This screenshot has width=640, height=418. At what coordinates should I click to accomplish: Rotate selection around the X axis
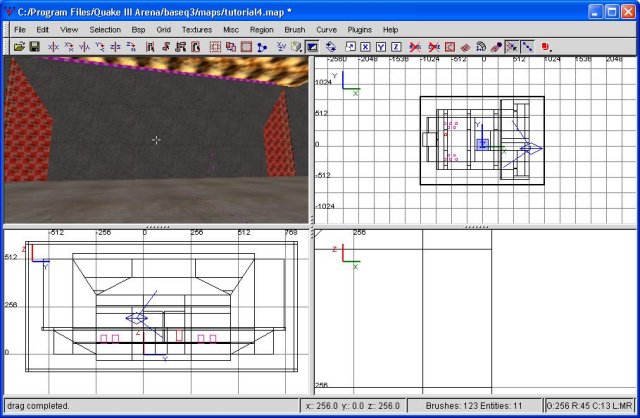coord(69,47)
